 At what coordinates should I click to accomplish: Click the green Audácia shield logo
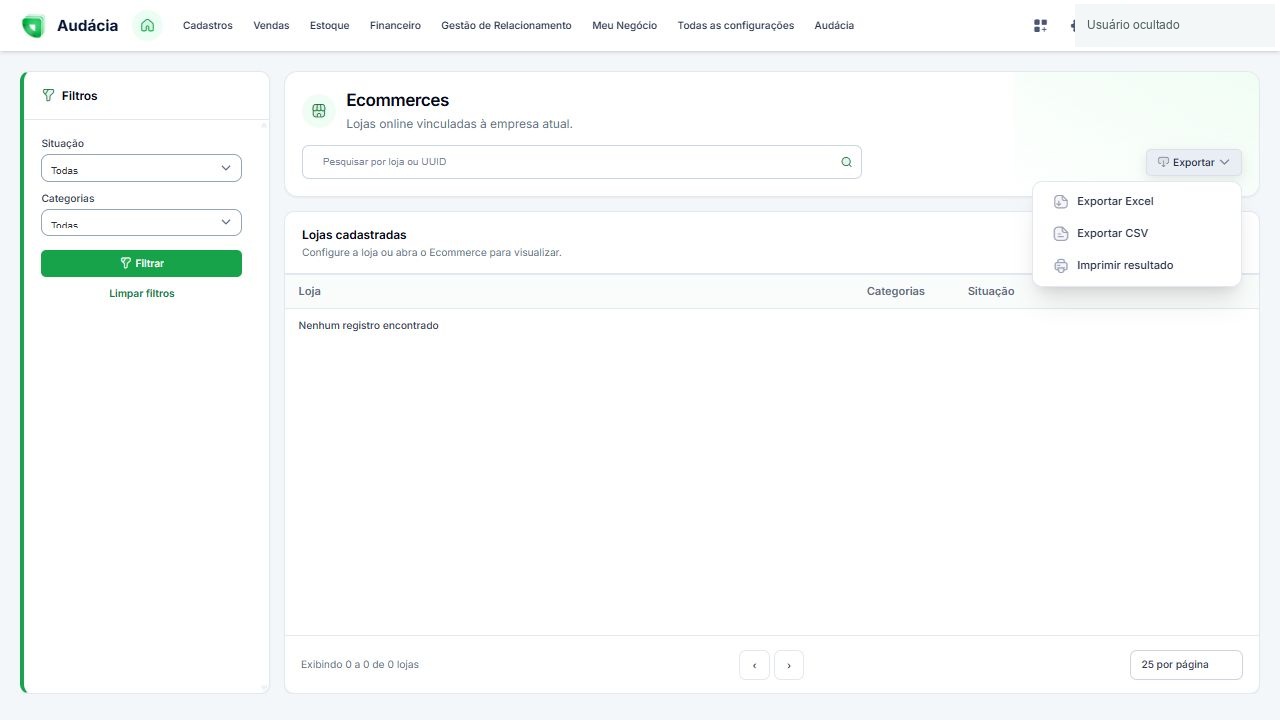(33, 26)
